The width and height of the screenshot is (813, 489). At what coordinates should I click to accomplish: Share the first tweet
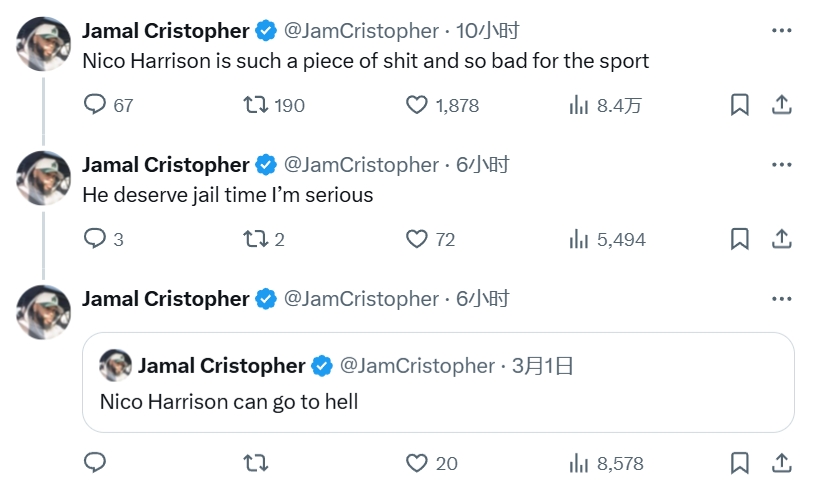pyautogui.click(x=783, y=105)
